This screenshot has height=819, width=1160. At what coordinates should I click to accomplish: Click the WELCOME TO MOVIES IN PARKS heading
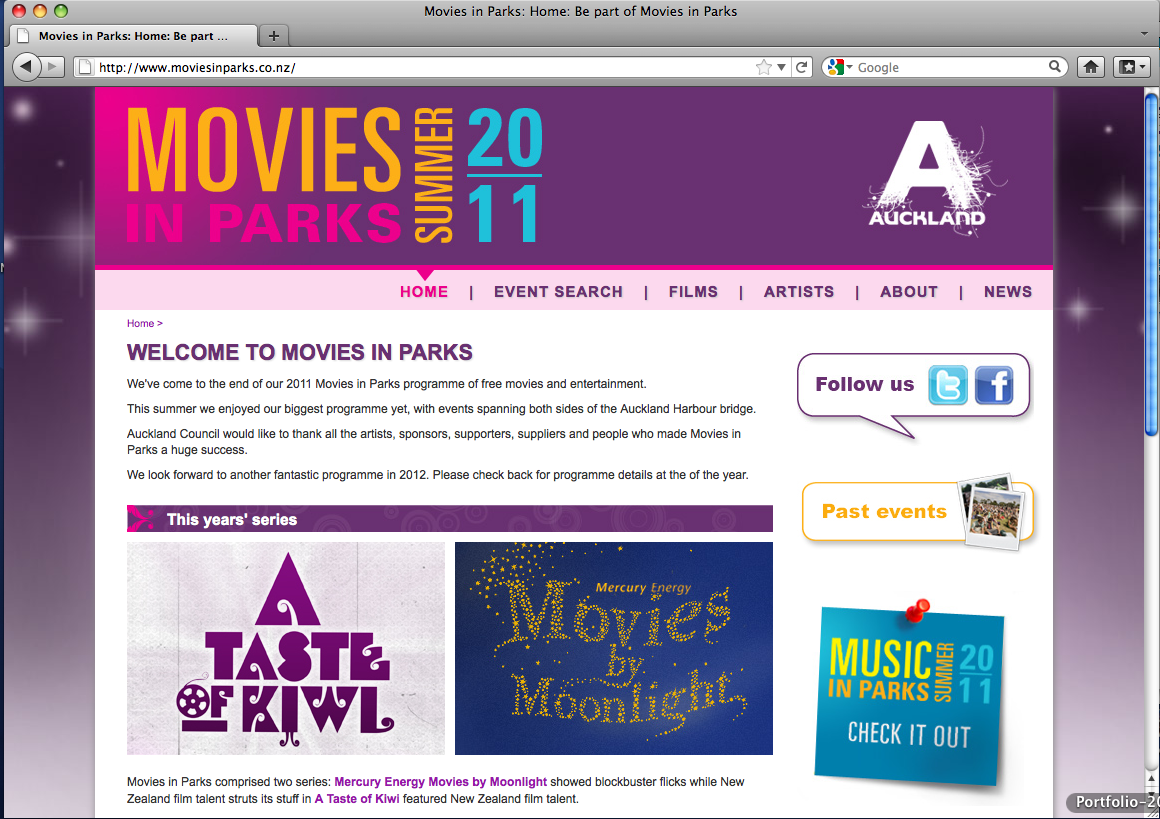coord(300,352)
